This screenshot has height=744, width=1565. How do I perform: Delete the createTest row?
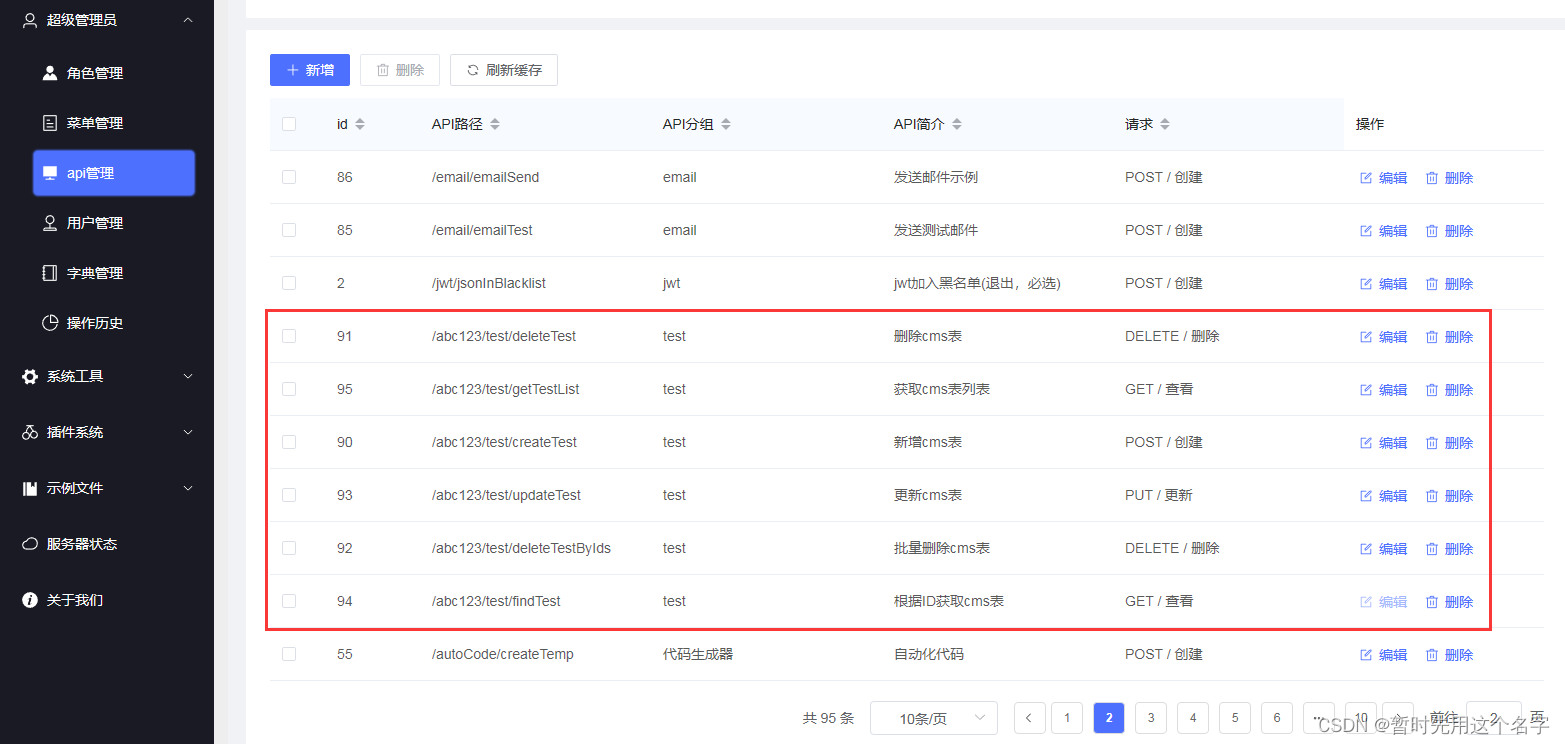(1449, 443)
